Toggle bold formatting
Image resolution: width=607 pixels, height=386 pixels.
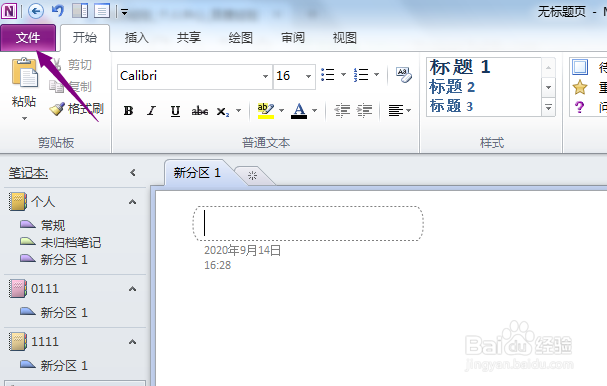pos(128,111)
